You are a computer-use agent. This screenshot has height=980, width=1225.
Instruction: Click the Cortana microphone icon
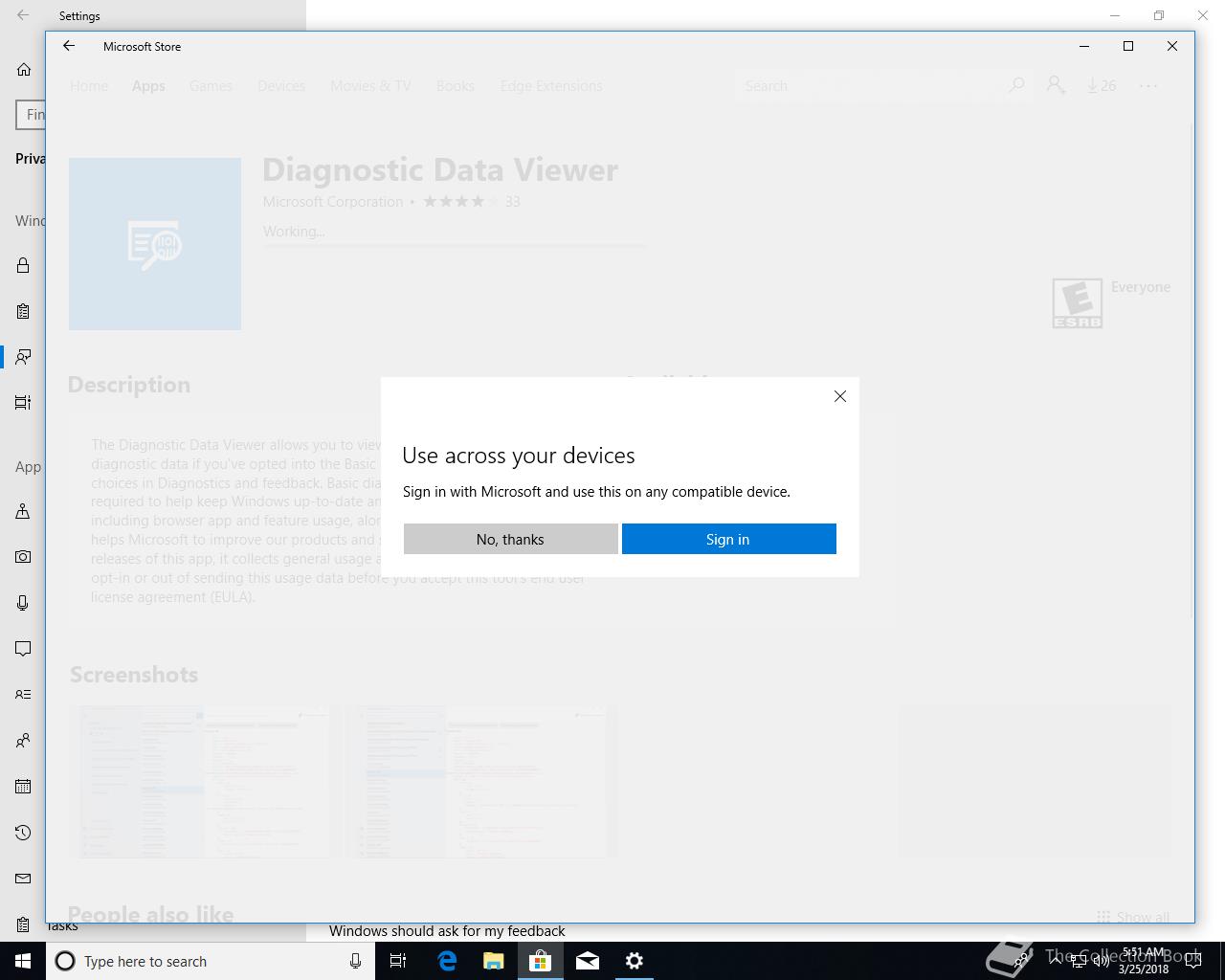[x=355, y=961]
